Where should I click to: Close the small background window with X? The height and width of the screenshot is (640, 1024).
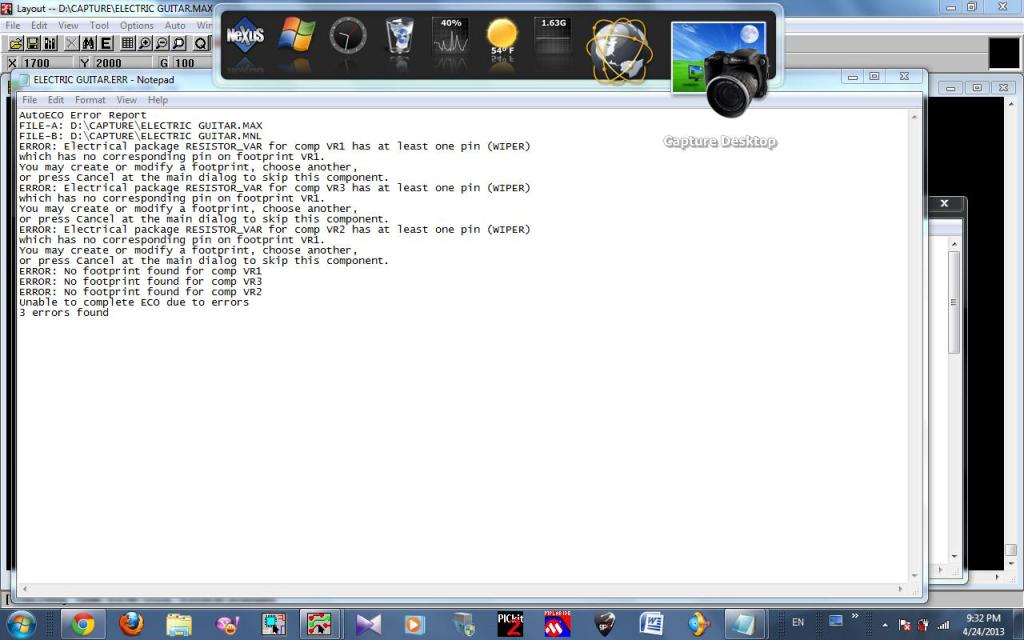[944, 204]
